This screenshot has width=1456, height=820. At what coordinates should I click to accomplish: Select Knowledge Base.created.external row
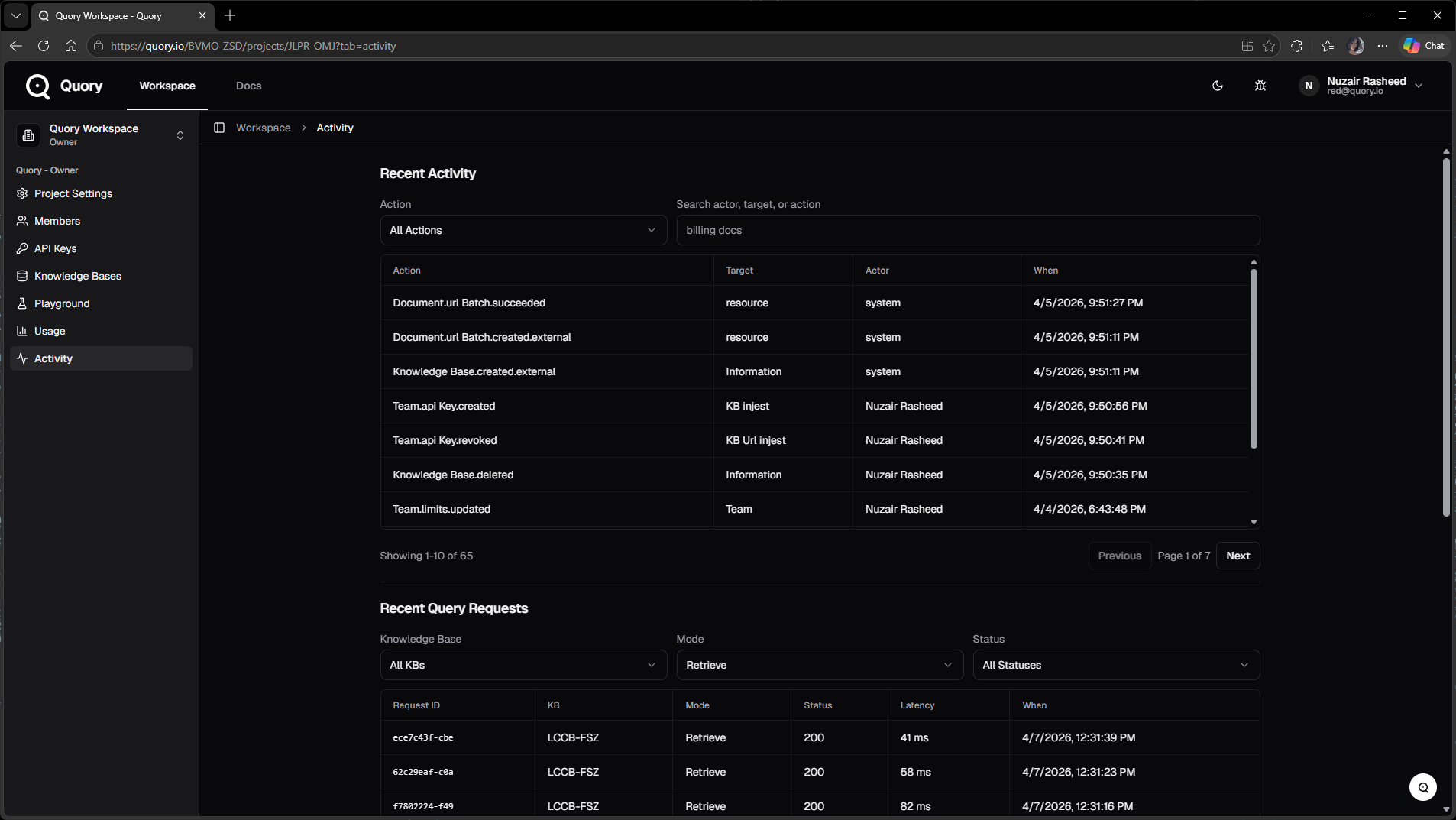pos(814,371)
